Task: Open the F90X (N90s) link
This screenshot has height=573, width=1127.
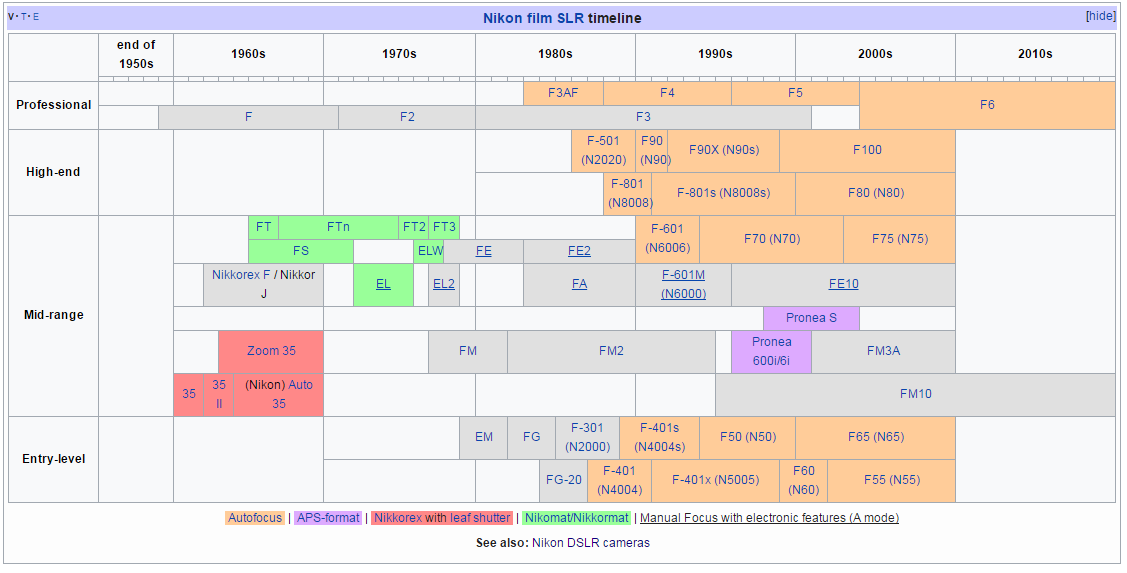Action: [724, 150]
